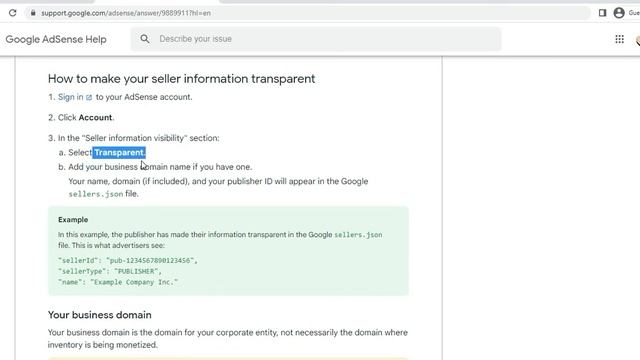This screenshot has width=640, height=360.
Task: Open the Google apps grid icon
Action: click(619, 39)
